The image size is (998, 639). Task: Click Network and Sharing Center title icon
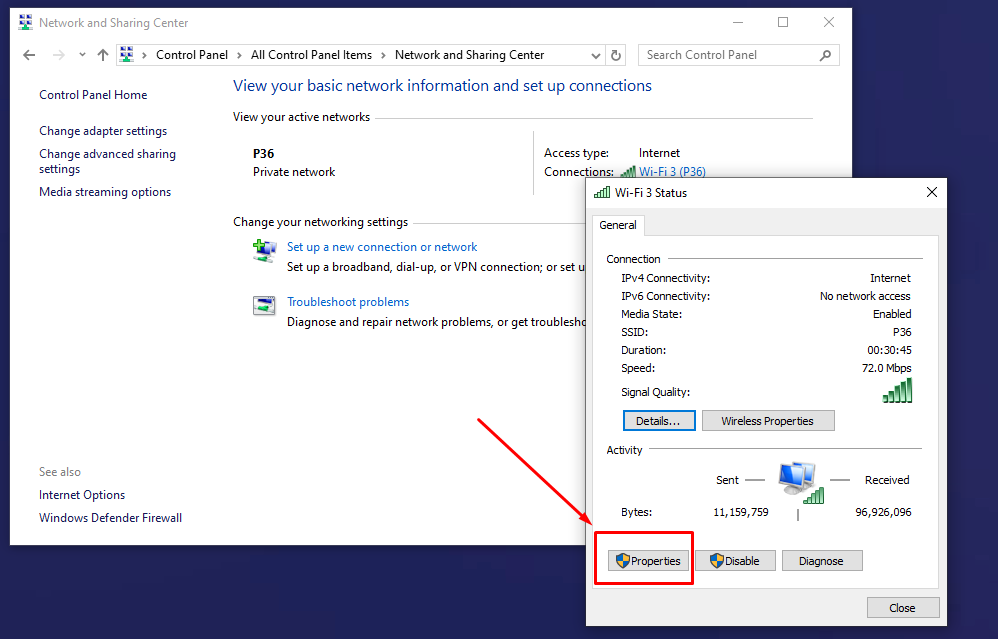[25, 22]
